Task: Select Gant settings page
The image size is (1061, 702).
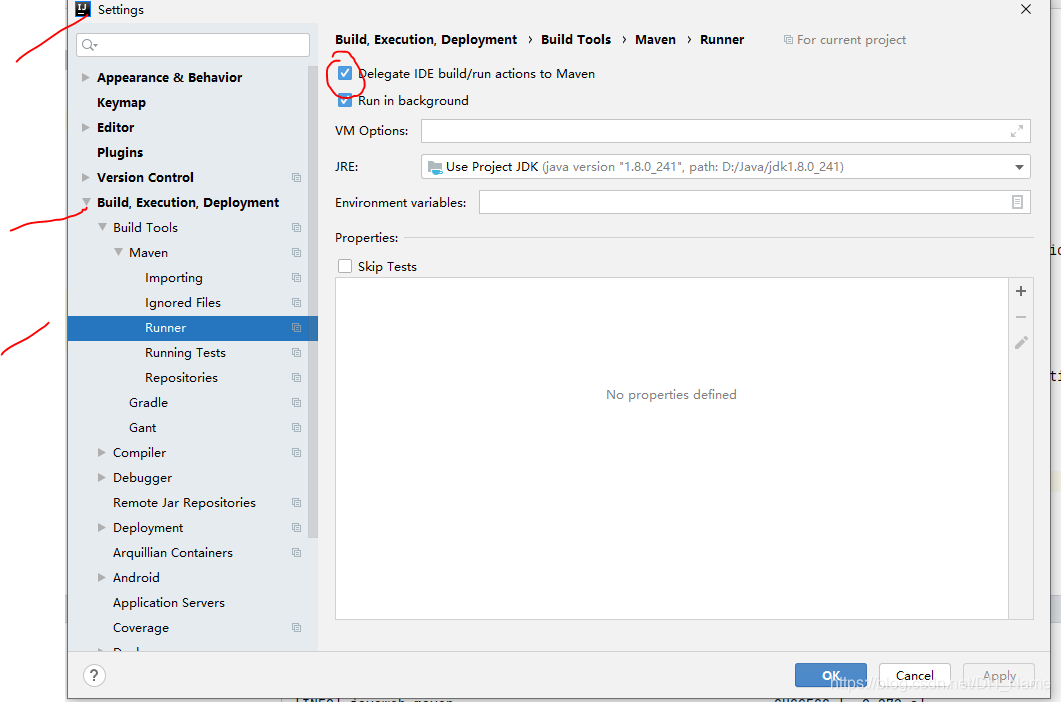Action: 142,428
